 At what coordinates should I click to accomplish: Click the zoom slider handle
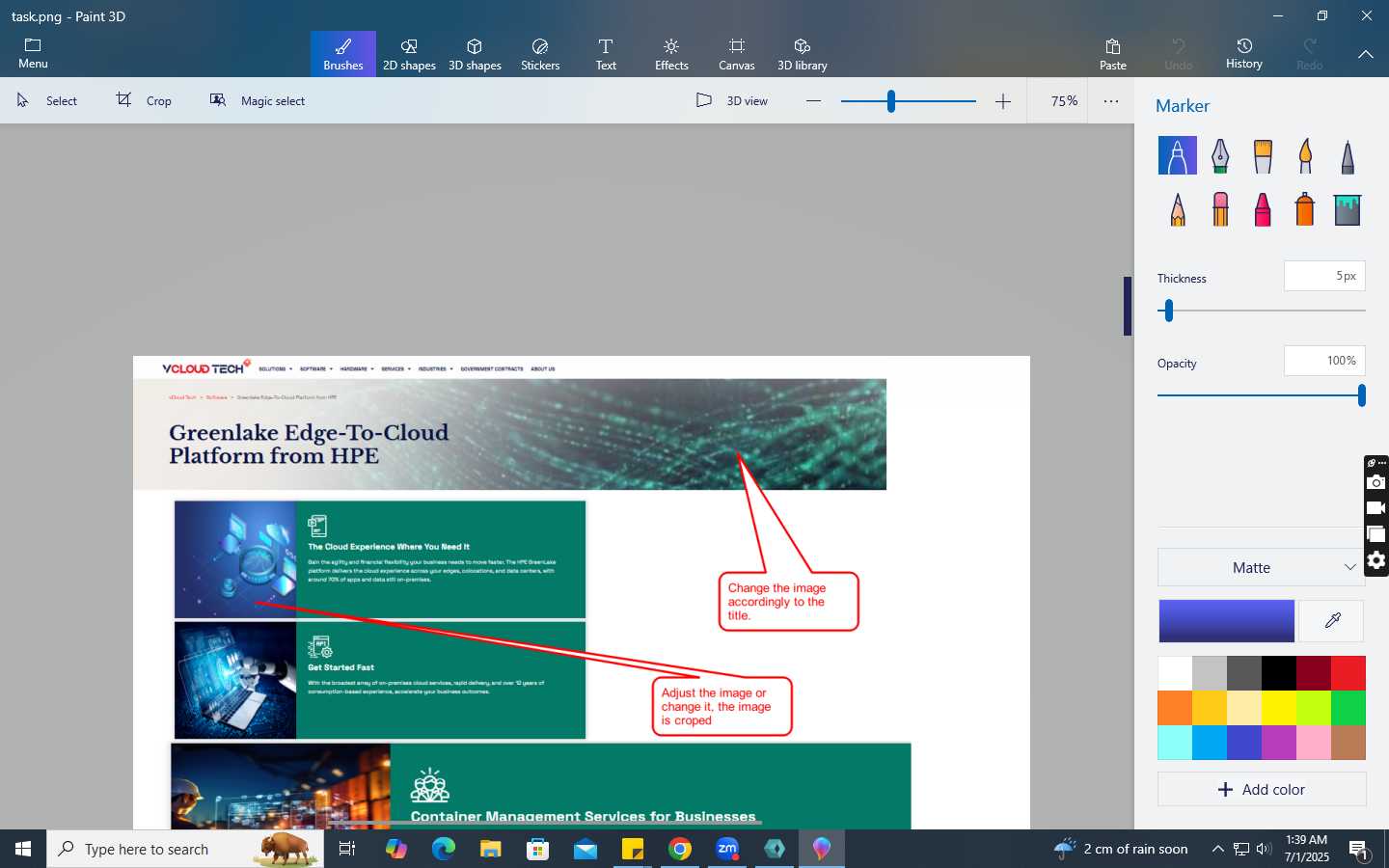pyautogui.click(x=891, y=100)
